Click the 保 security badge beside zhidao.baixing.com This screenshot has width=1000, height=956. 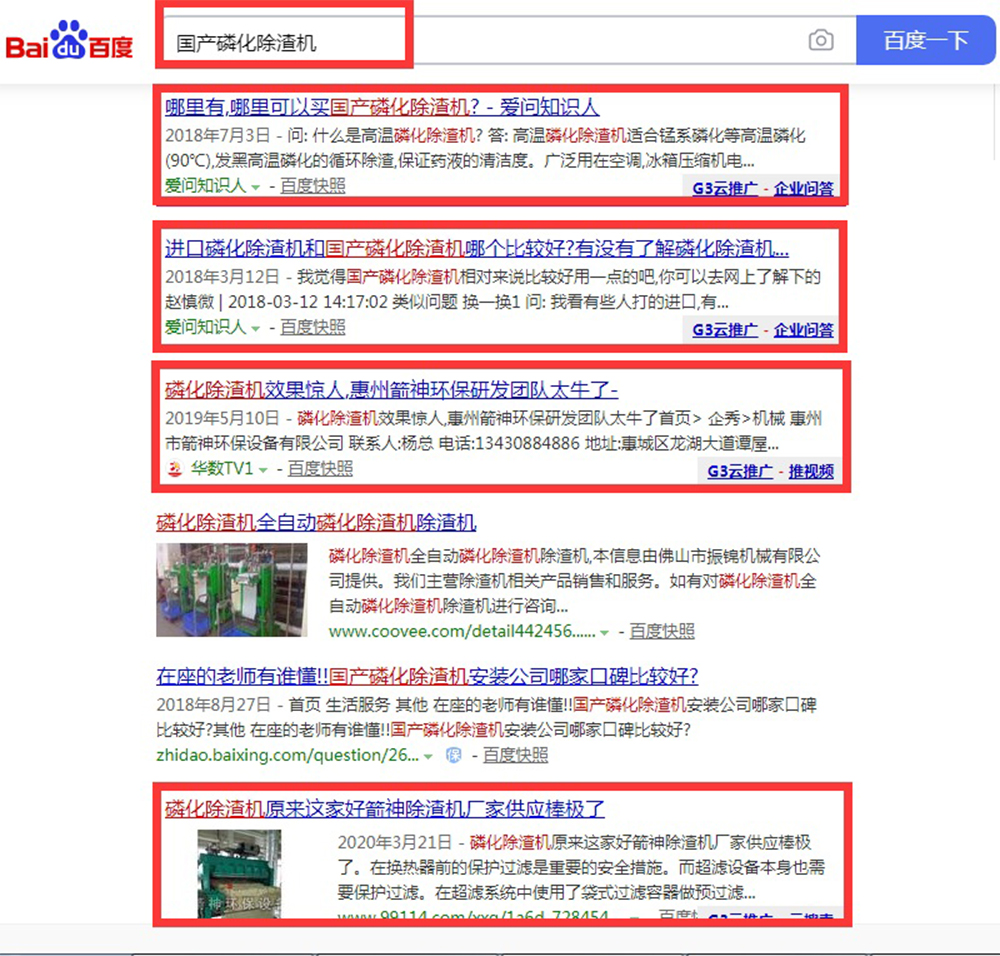pos(453,756)
